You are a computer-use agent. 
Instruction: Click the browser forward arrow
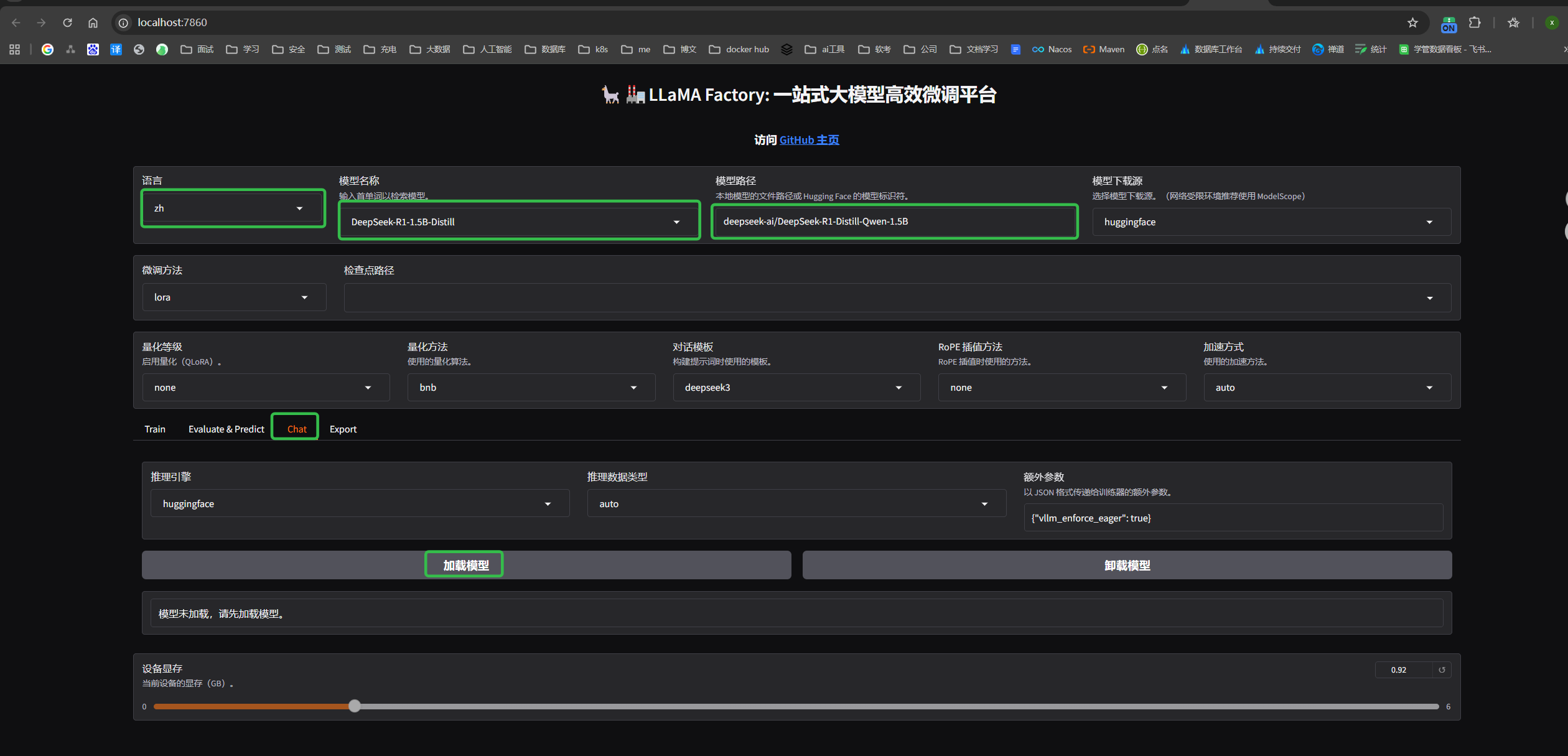pos(42,22)
